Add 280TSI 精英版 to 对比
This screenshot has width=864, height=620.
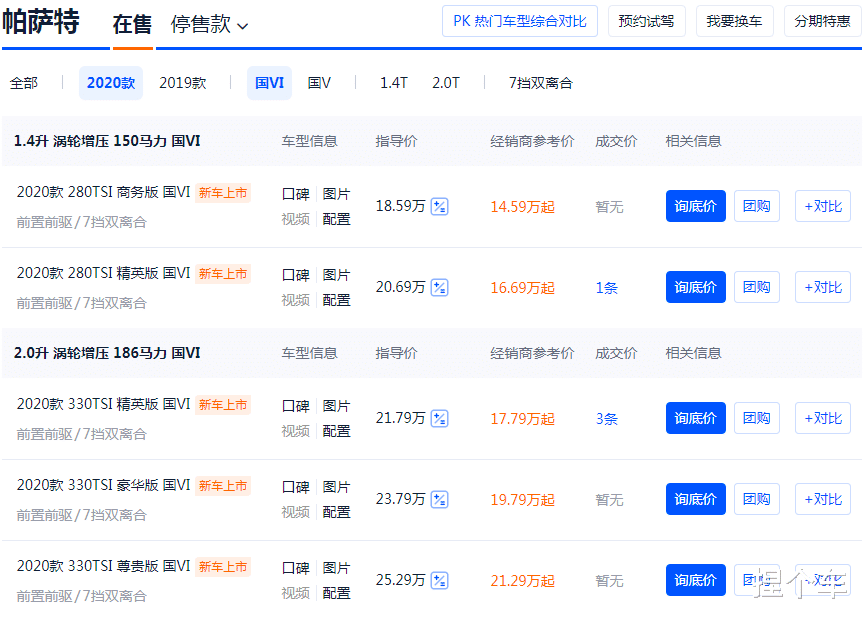coord(823,287)
